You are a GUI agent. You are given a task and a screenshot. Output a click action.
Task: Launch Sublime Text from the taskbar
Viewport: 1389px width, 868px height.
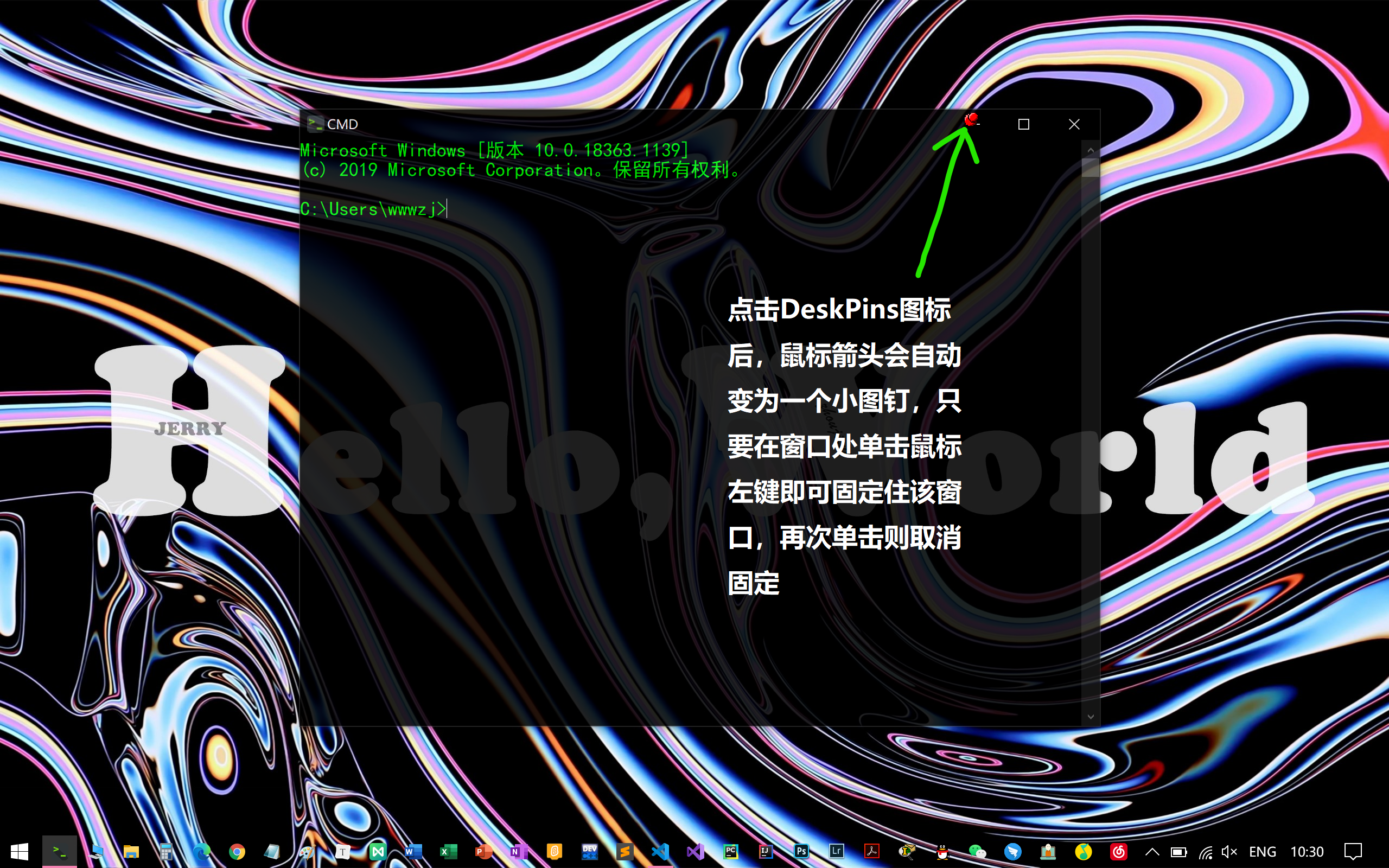[625, 851]
